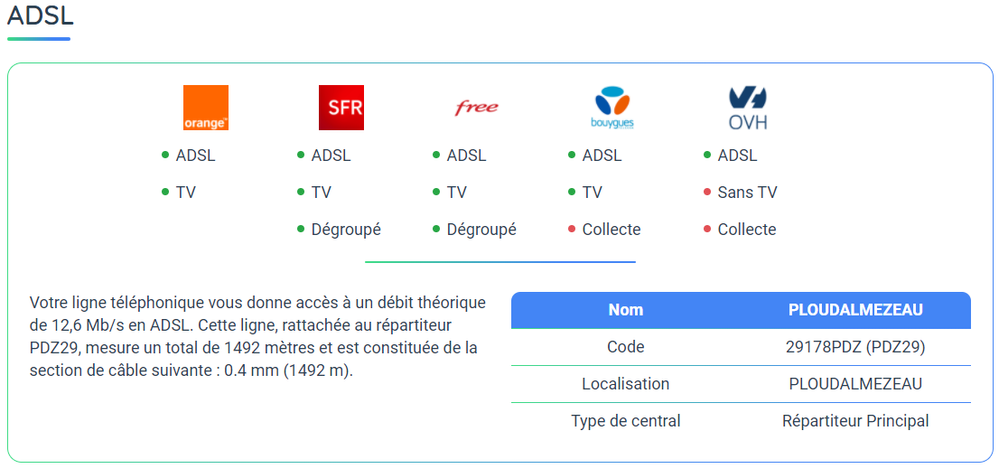This screenshot has width=999, height=470.
Task: Click the OVH Collecte label
Action: coord(746,229)
